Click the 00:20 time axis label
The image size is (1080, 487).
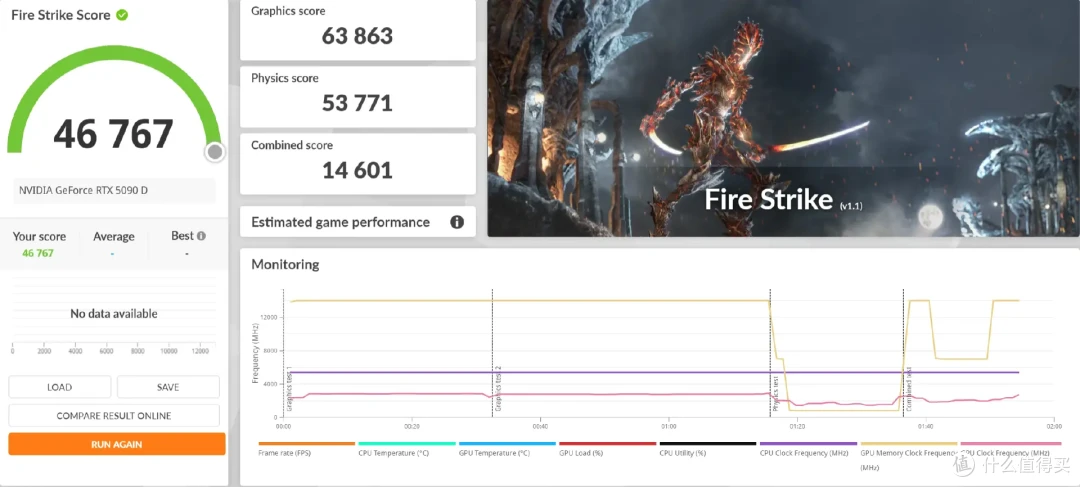tap(412, 426)
